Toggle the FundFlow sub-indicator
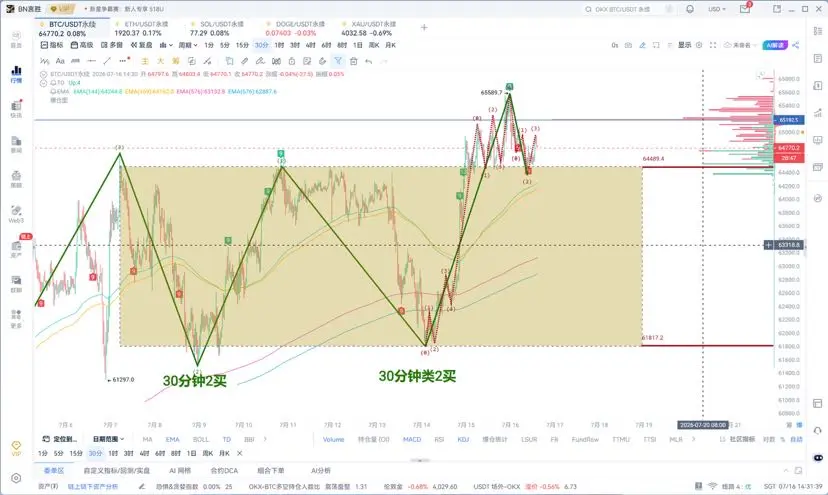 point(585,440)
